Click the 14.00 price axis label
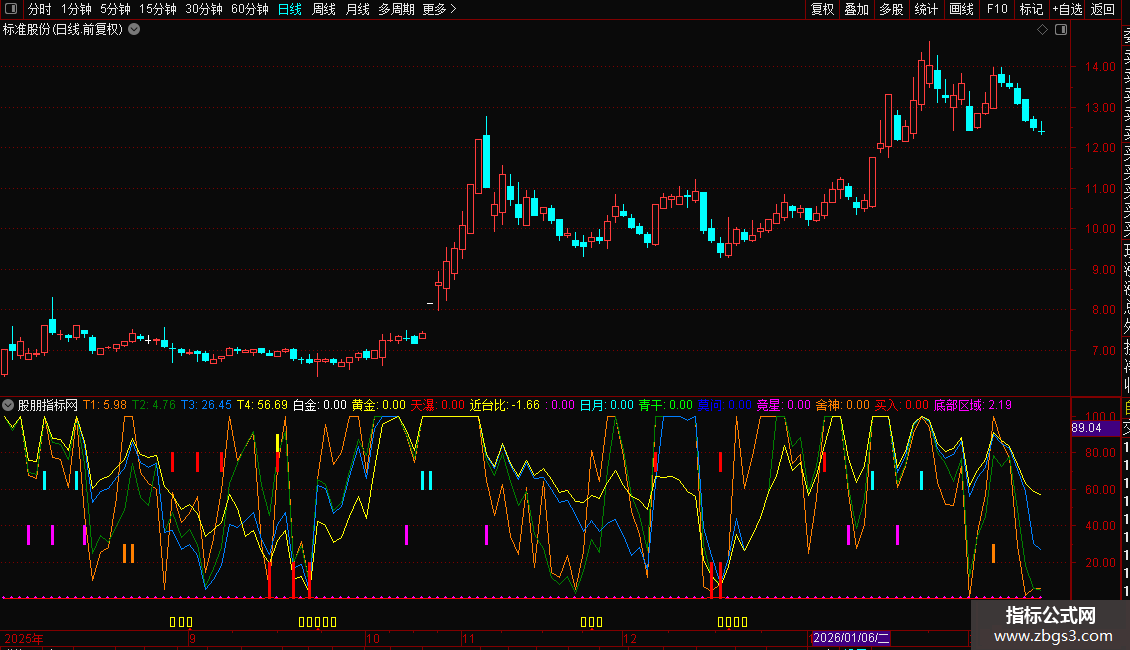The image size is (1130, 650). coord(1100,67)
